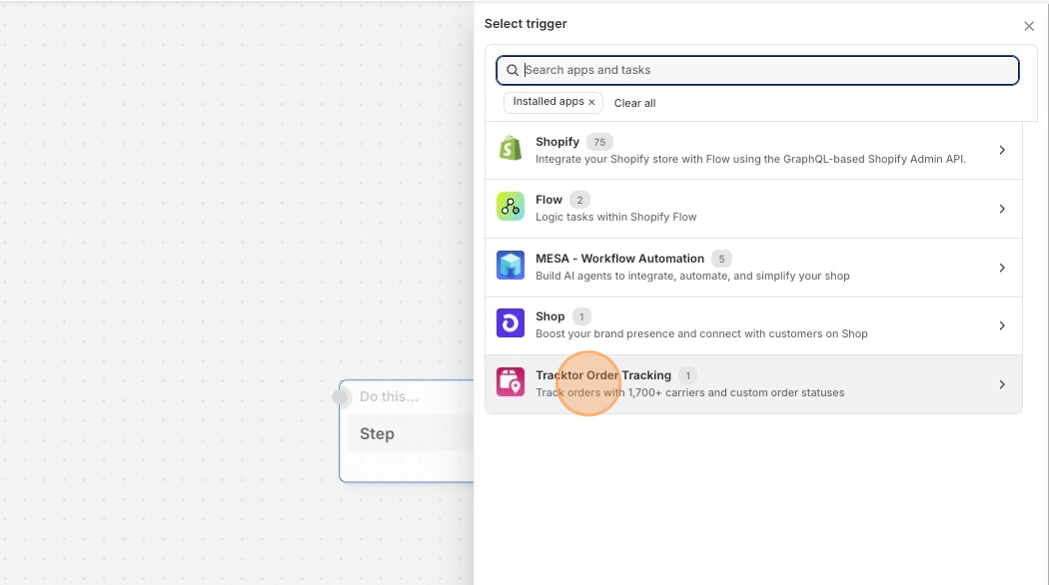The image size is (1049, 585).
Task: Select the Tracktor Order Tracking title
Action: coord(603,375)
